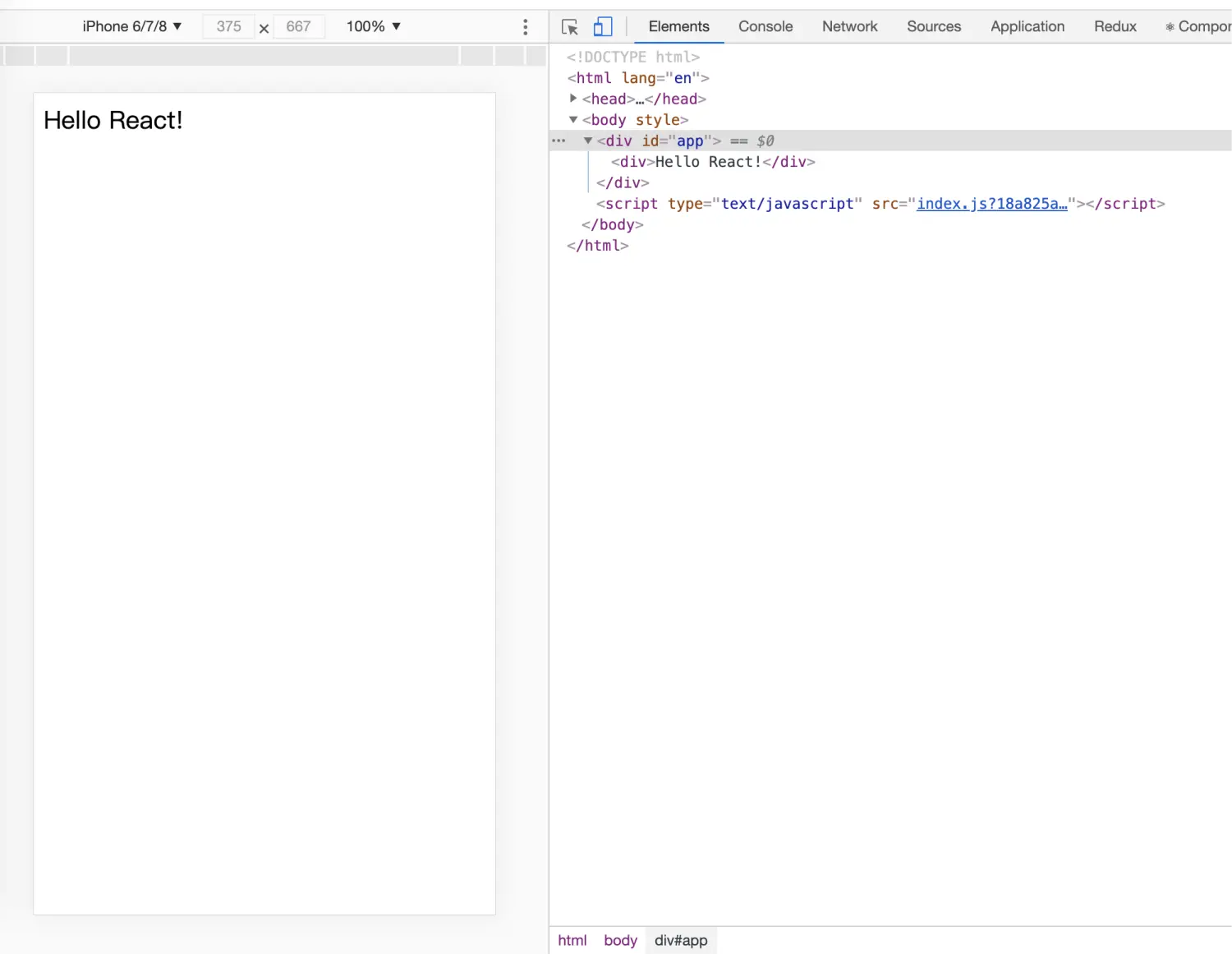The image size is (1232, 954).
Task: Open the Sources tab
Action: (x=934, y=26)
